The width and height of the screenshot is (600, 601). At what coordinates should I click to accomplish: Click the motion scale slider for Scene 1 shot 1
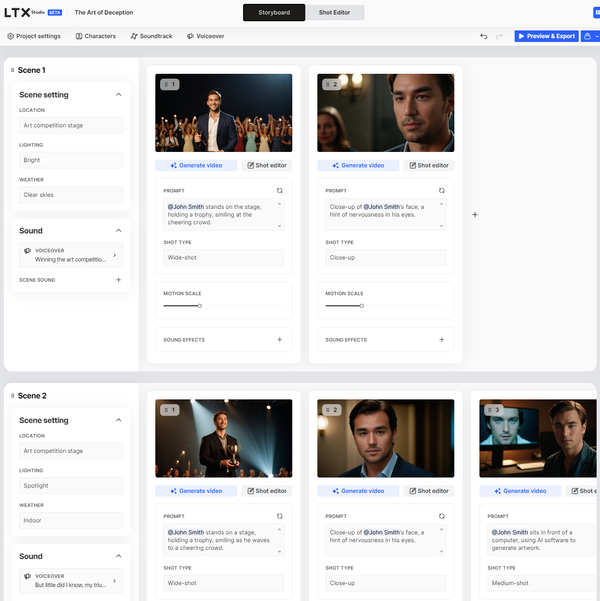tap(200, 305)
